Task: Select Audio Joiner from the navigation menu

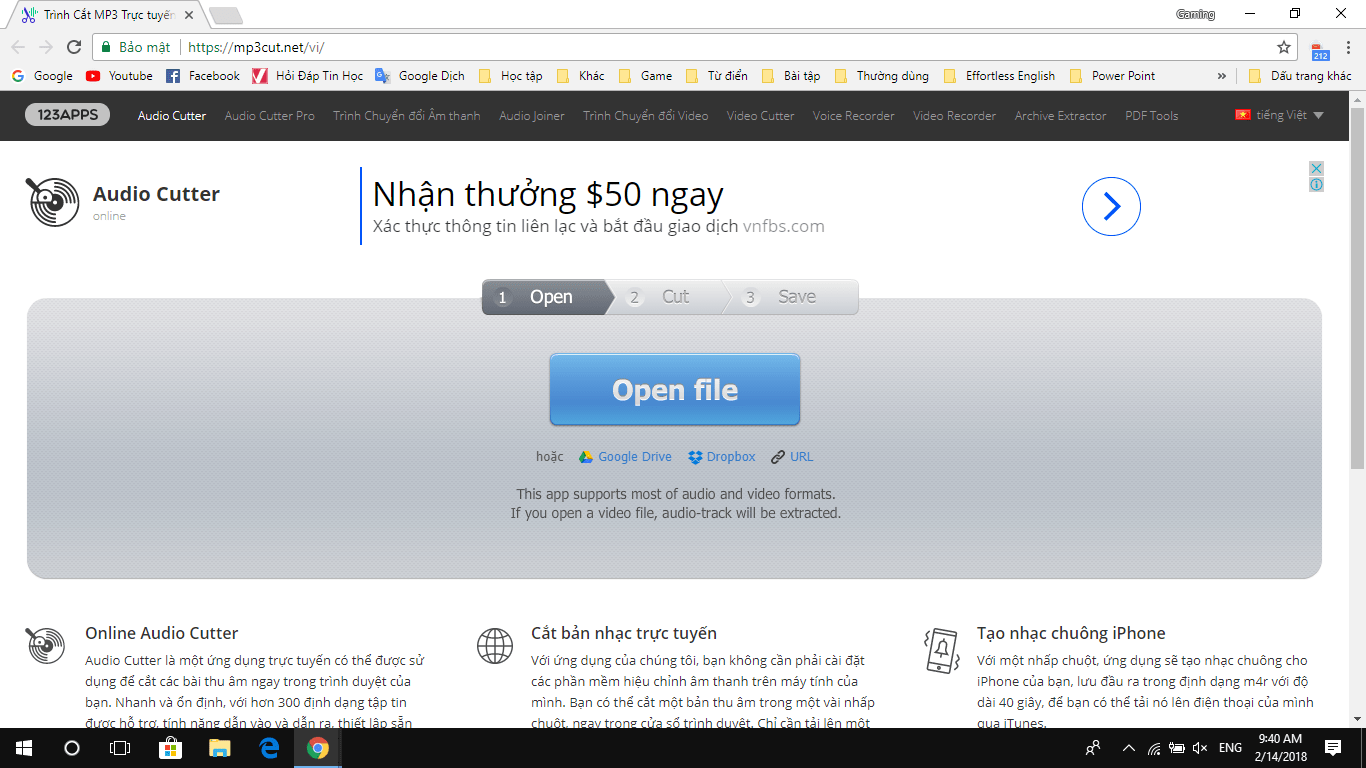Action: click(530, 115)
